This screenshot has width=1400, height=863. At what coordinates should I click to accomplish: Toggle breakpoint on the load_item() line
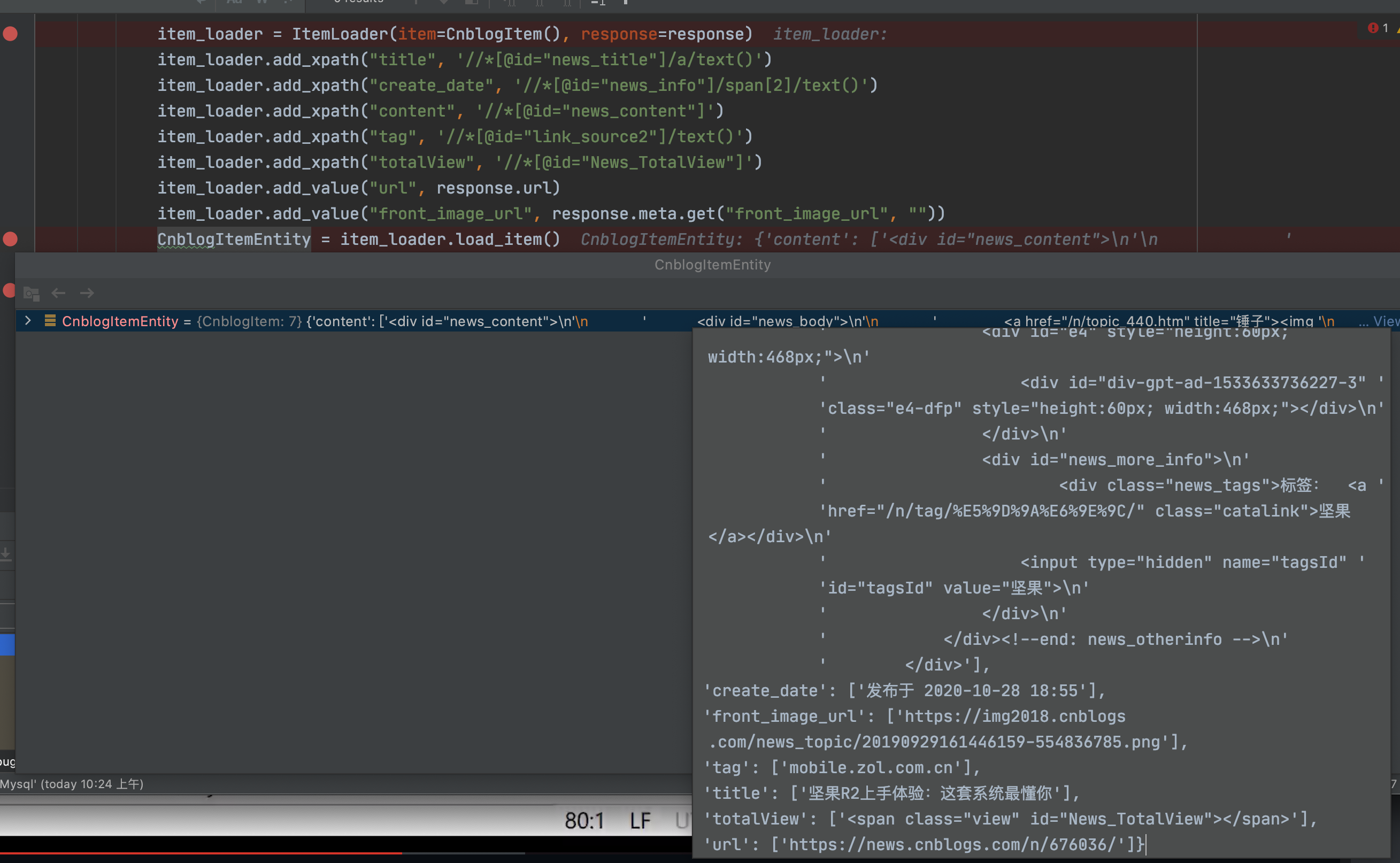[10, 239]
